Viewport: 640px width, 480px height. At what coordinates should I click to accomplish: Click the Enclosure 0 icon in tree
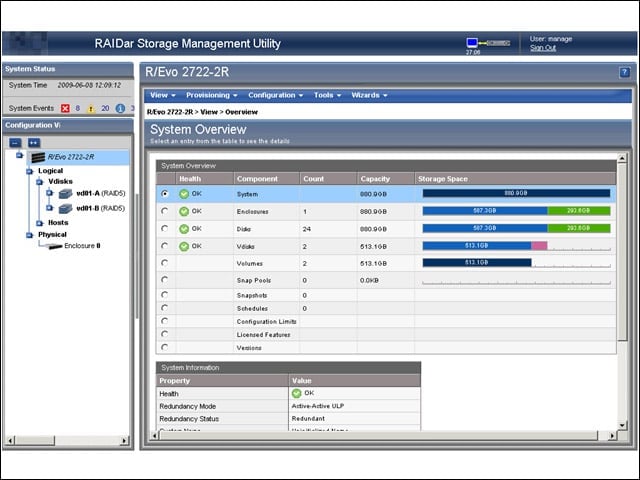pos(53,246)
